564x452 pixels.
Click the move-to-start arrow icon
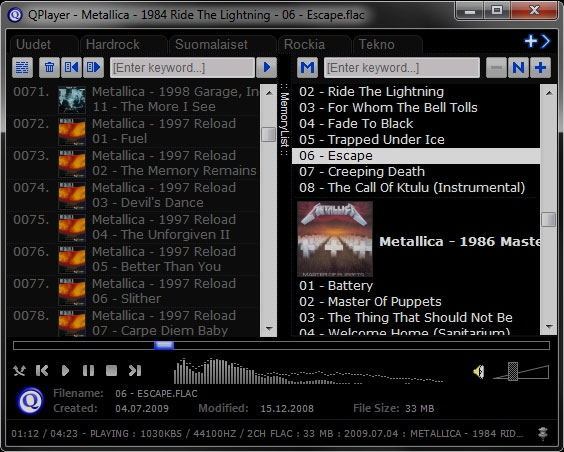tap(71, 67)
